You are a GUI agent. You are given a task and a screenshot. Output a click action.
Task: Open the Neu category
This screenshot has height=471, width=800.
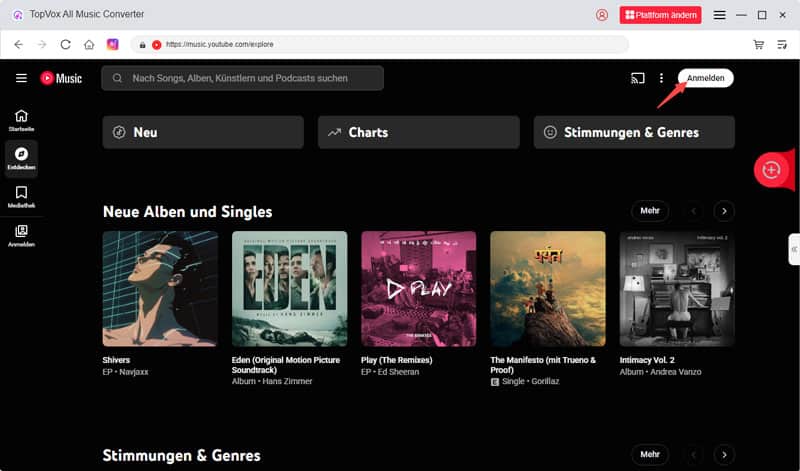click(x=203, y=132)
